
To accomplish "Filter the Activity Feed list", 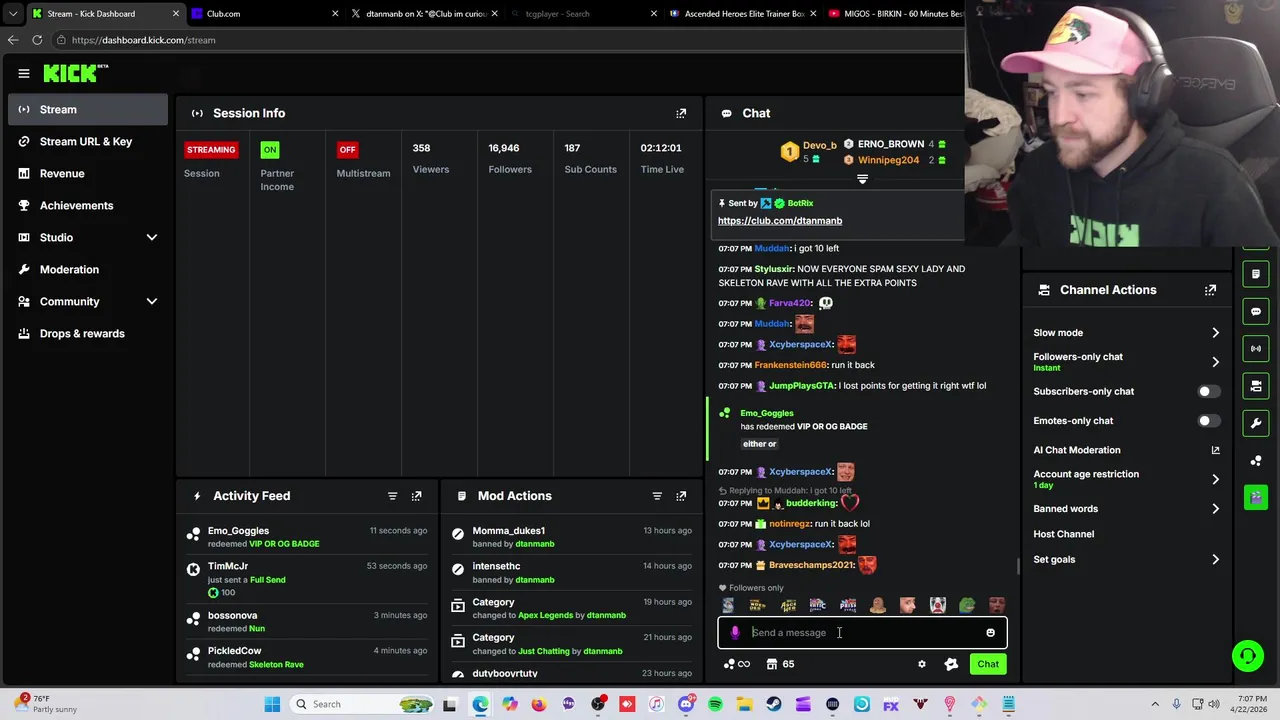I will (x=392, y=496).
